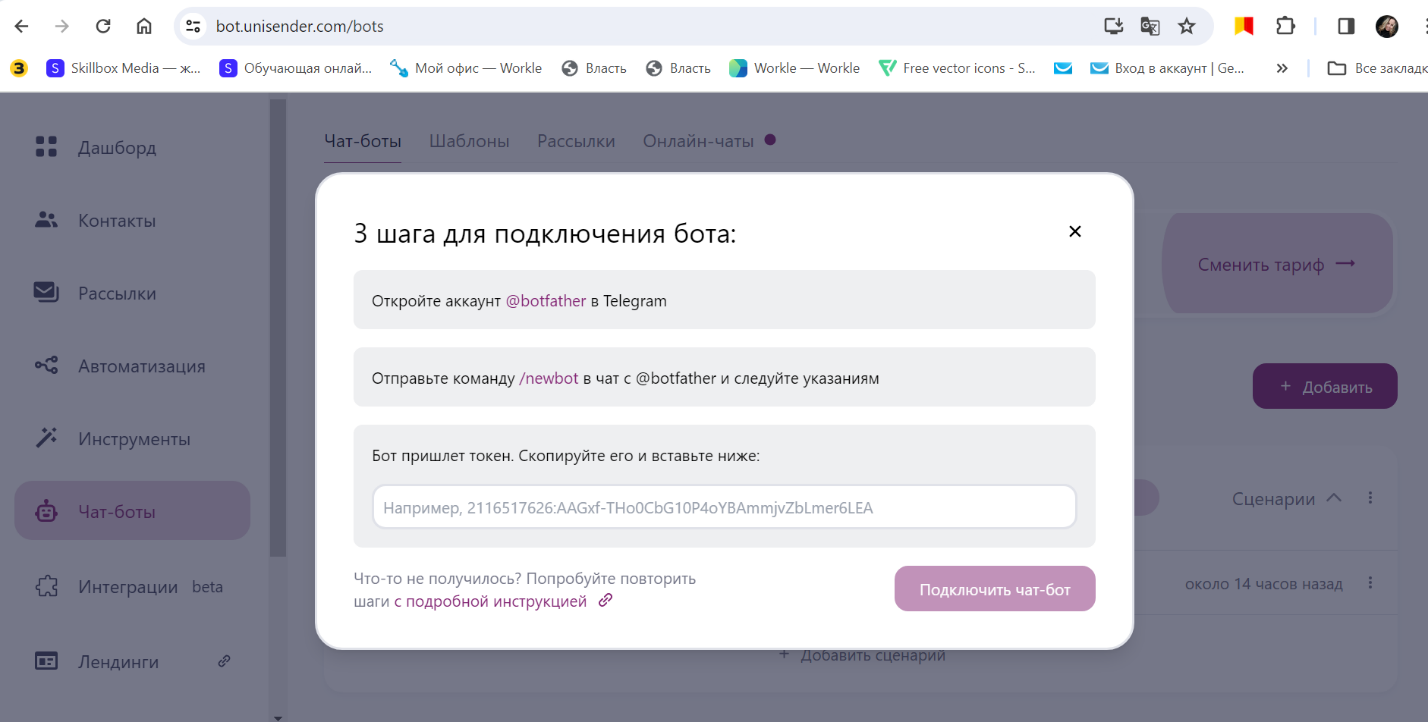This screenshot has width=1428, height=722.
Task: Open the Интеграции beta sidebar item
Action: pyautogui.click(x=132, y=588)
